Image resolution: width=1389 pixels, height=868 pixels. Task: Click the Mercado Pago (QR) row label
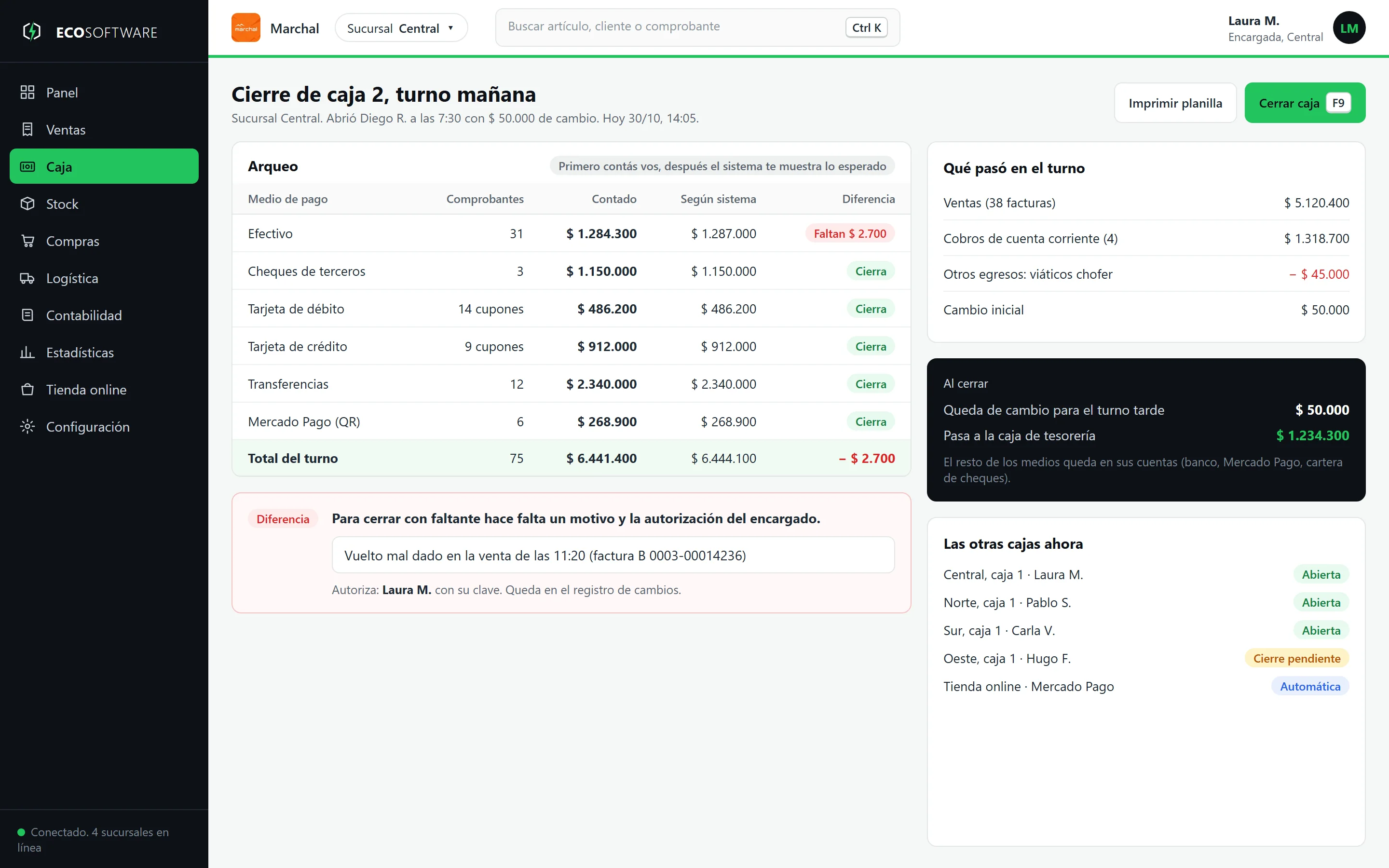coord(304,421)
